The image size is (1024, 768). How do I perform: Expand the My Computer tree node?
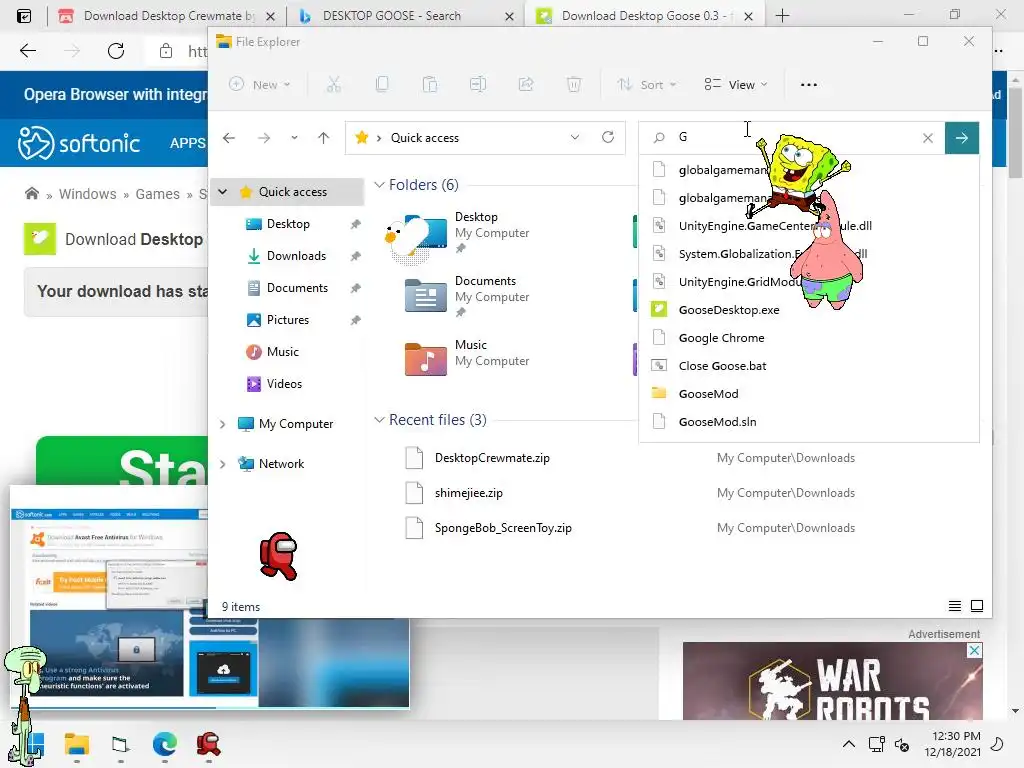[x=223, y=424]
